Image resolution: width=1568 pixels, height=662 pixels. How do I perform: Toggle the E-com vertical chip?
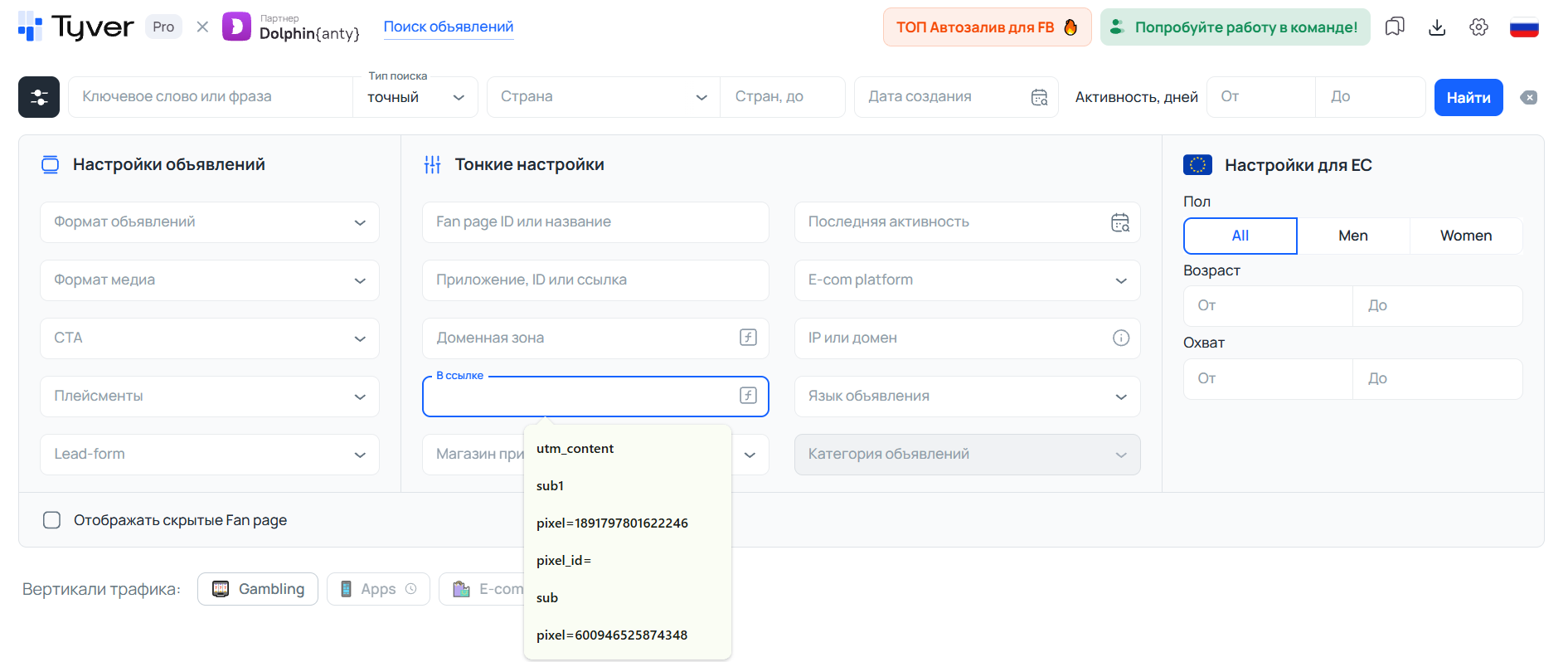[x=482, y=589]
